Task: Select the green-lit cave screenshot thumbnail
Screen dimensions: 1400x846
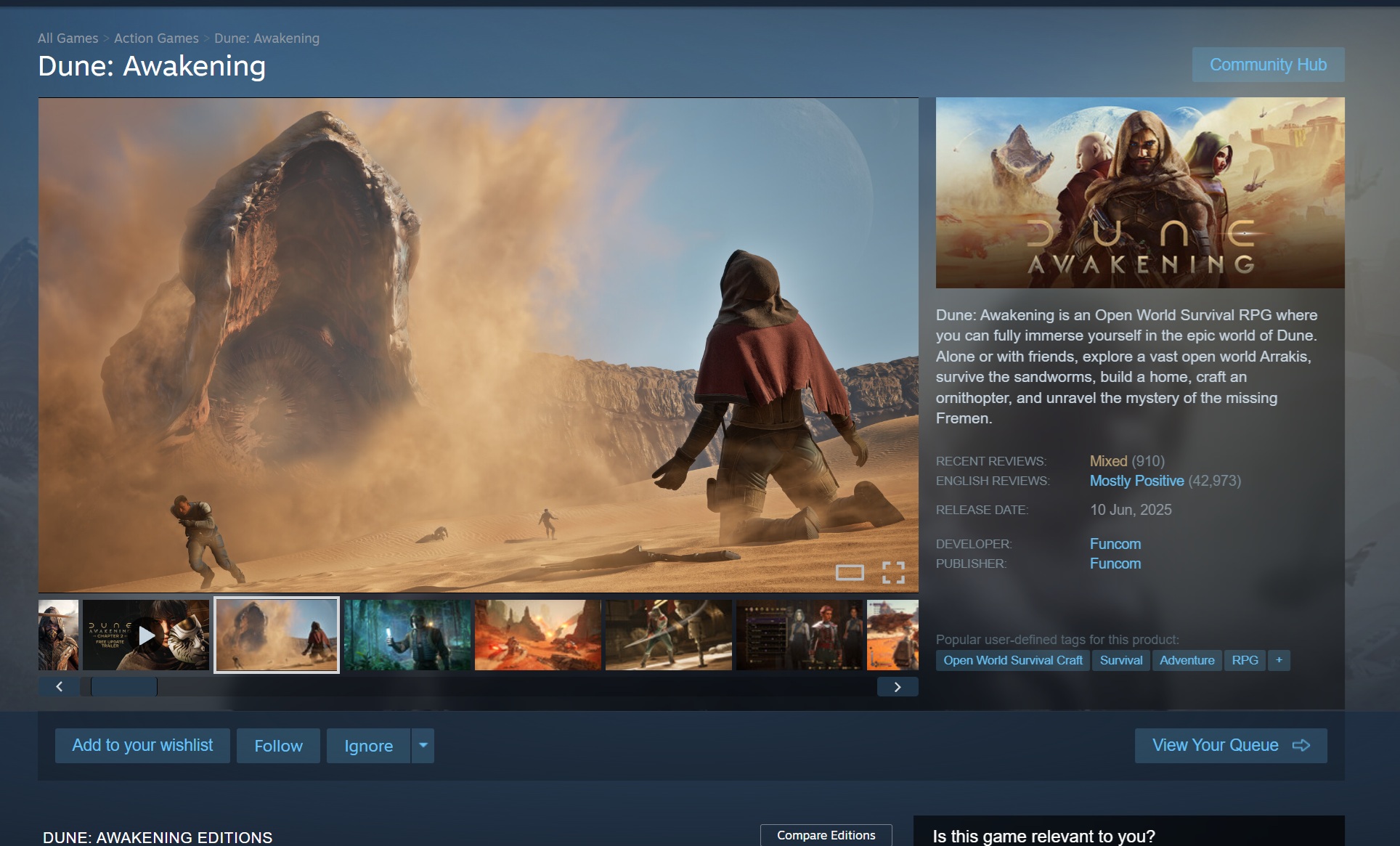Action: pos(407,635)
